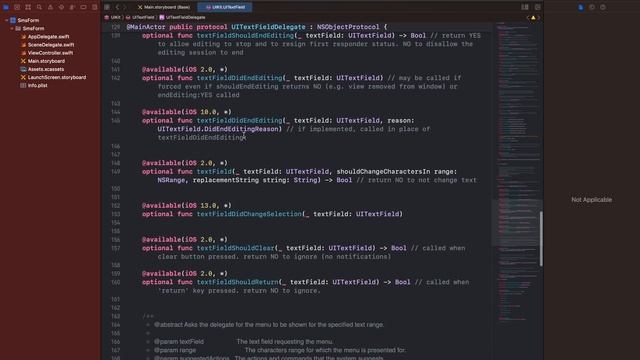Click @available(iOS 10.0, *) attribute
This screenshot has width=640, height=360.
click(x=187, y=112)
